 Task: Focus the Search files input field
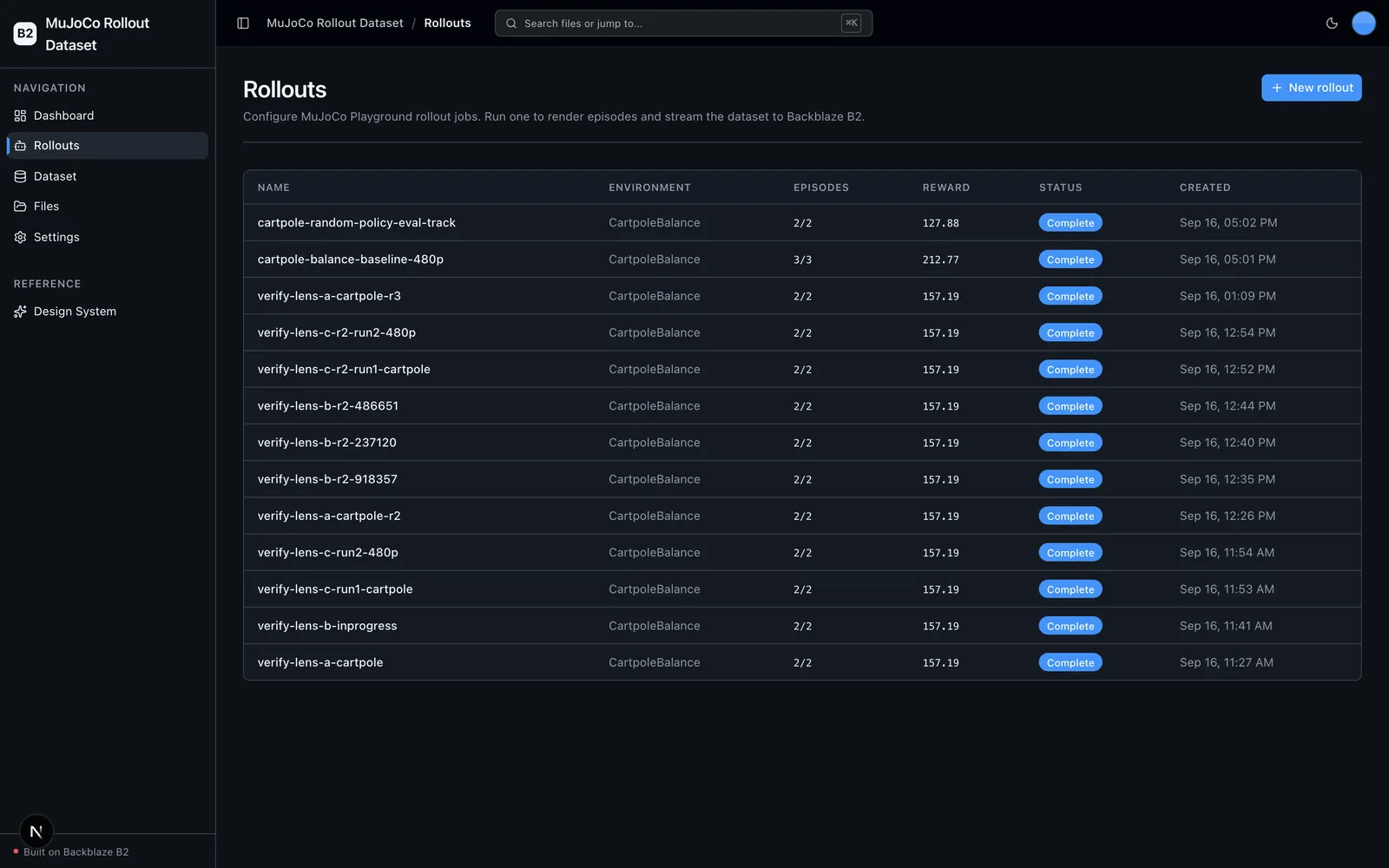pos(683,23)
